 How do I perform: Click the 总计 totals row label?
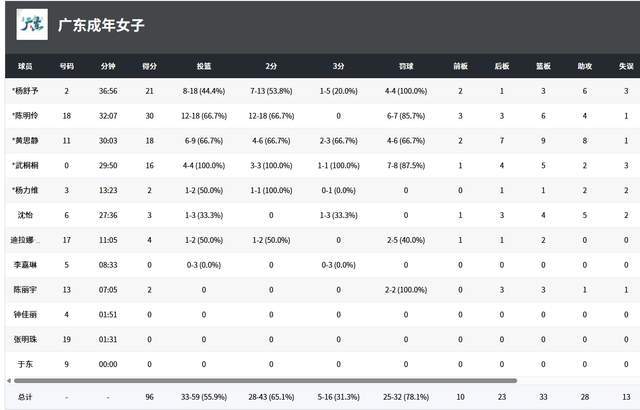coord(24,397)
